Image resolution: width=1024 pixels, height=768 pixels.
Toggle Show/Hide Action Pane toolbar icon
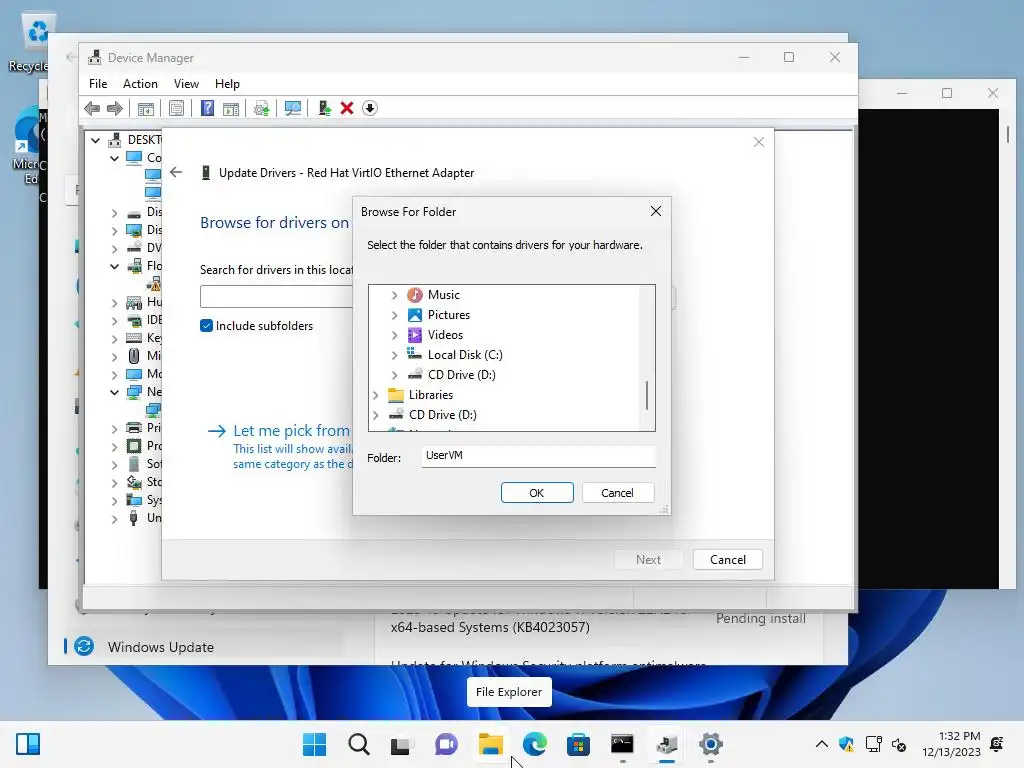(231, 108)
